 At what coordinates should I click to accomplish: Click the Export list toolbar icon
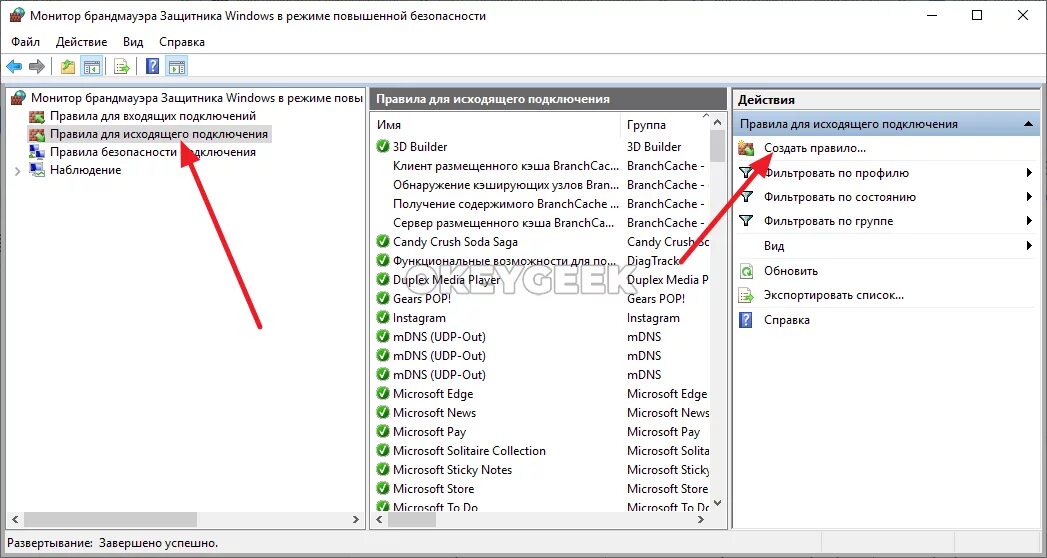122,66
